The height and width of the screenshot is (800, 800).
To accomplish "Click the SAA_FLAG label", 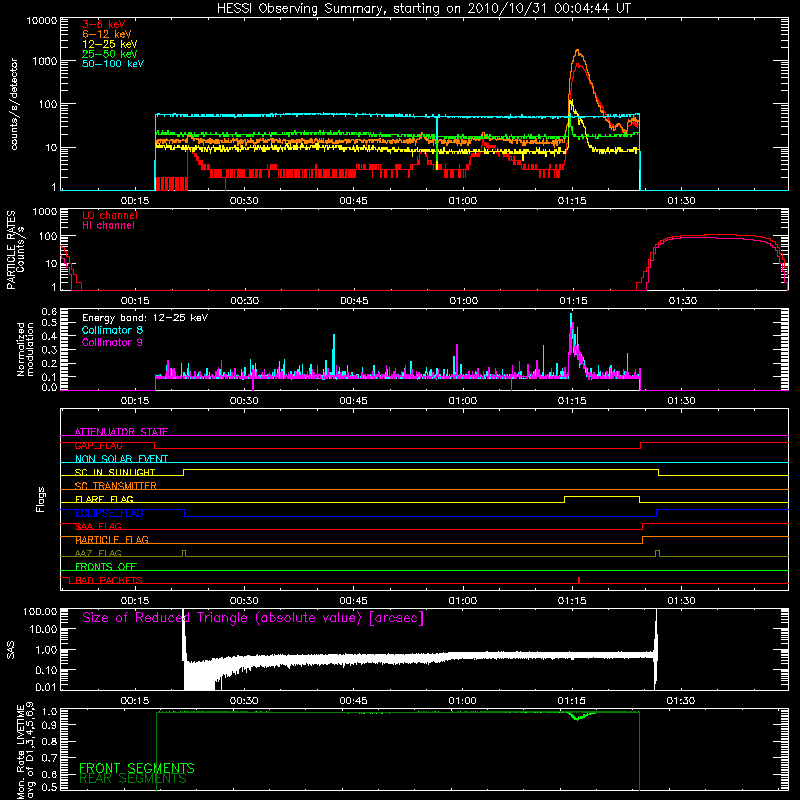I will (98, 526).
